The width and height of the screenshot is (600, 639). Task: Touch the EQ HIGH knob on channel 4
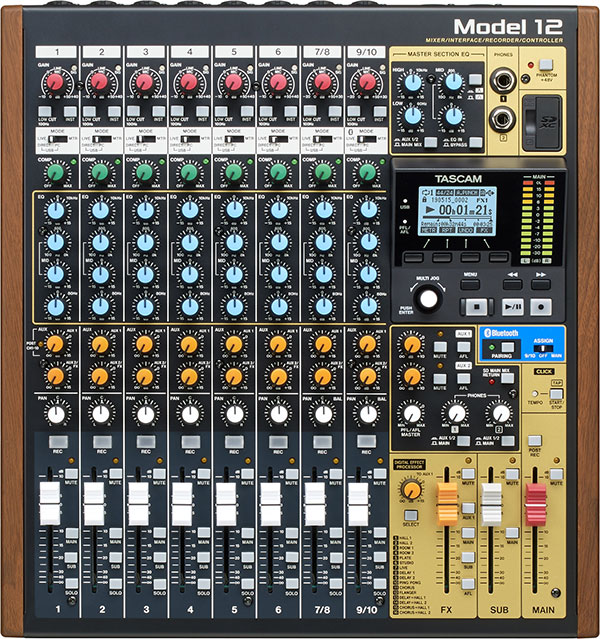(x=190, y=210)
